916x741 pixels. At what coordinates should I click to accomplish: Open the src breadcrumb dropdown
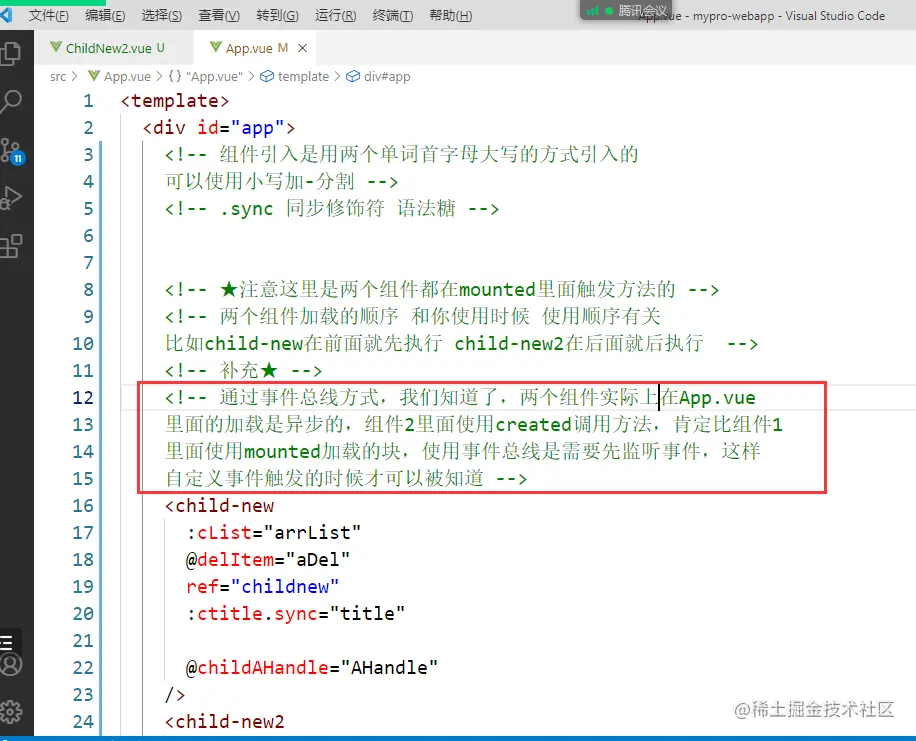(x=58, y=76)
